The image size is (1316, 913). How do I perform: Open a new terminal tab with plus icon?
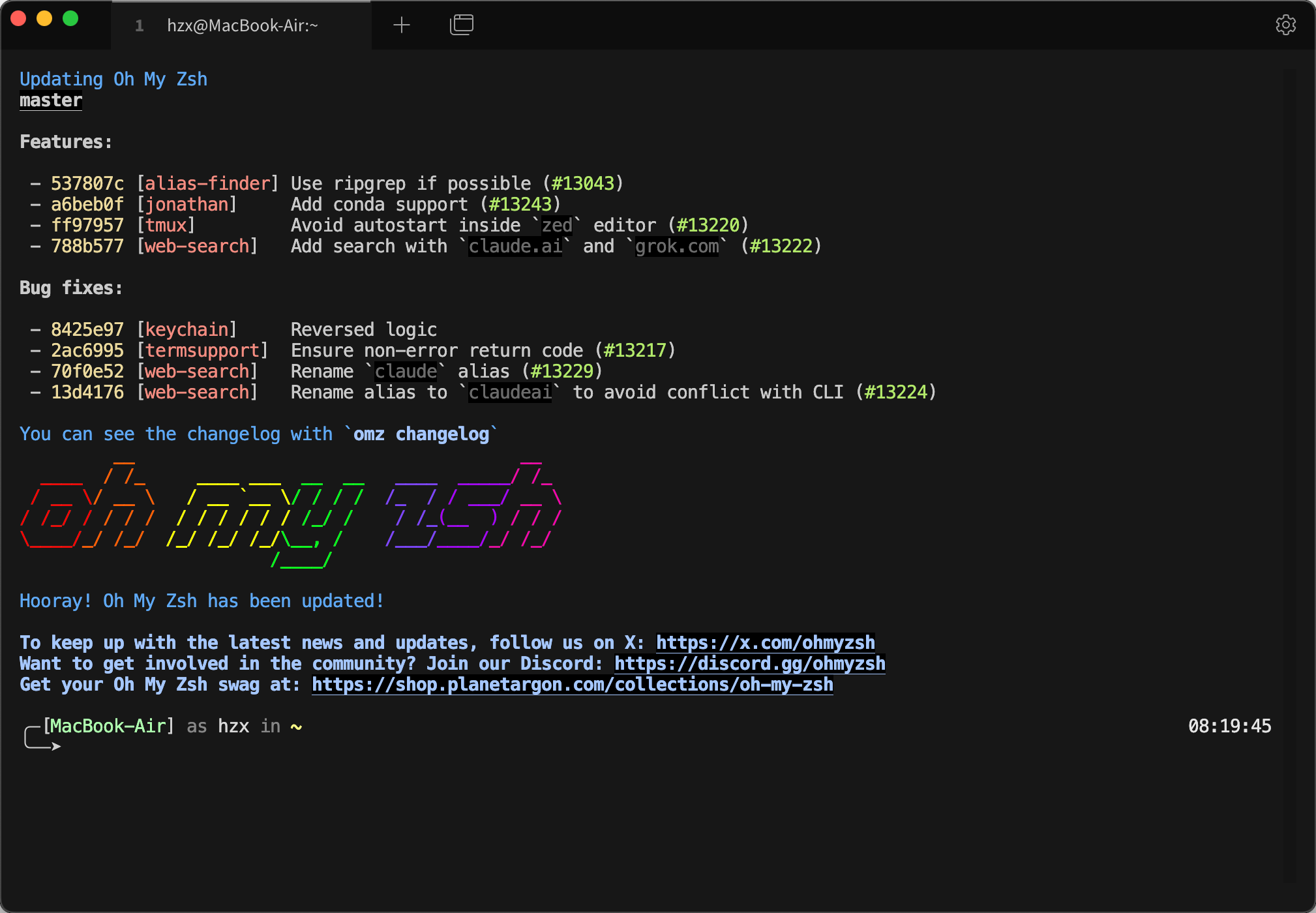pos(402,25)
